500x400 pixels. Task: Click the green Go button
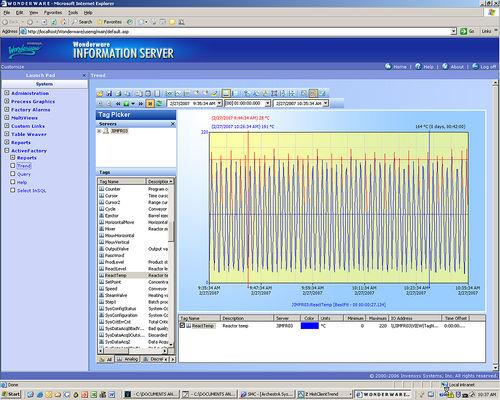pyautogui.click(x=463, y=31)
